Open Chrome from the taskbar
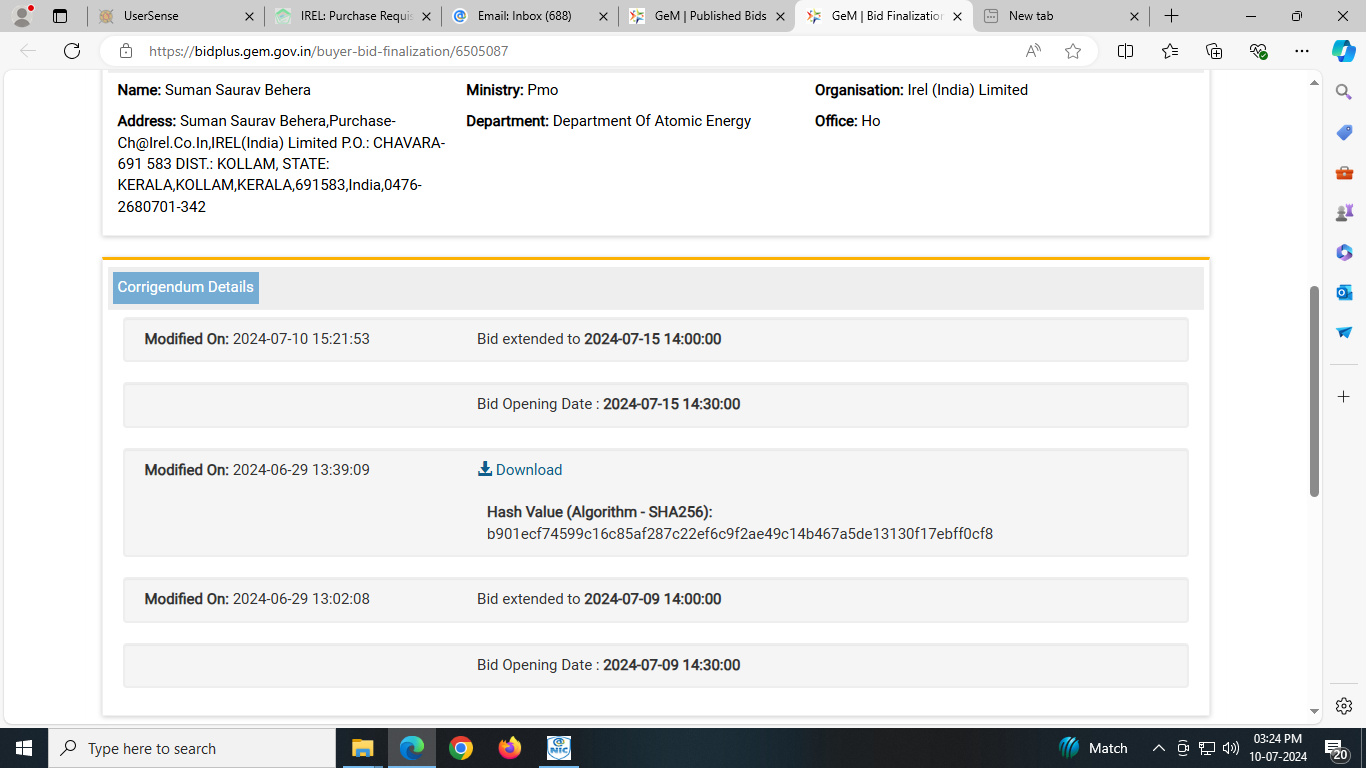The image size is (1366, 768). (x=461, y=748)
